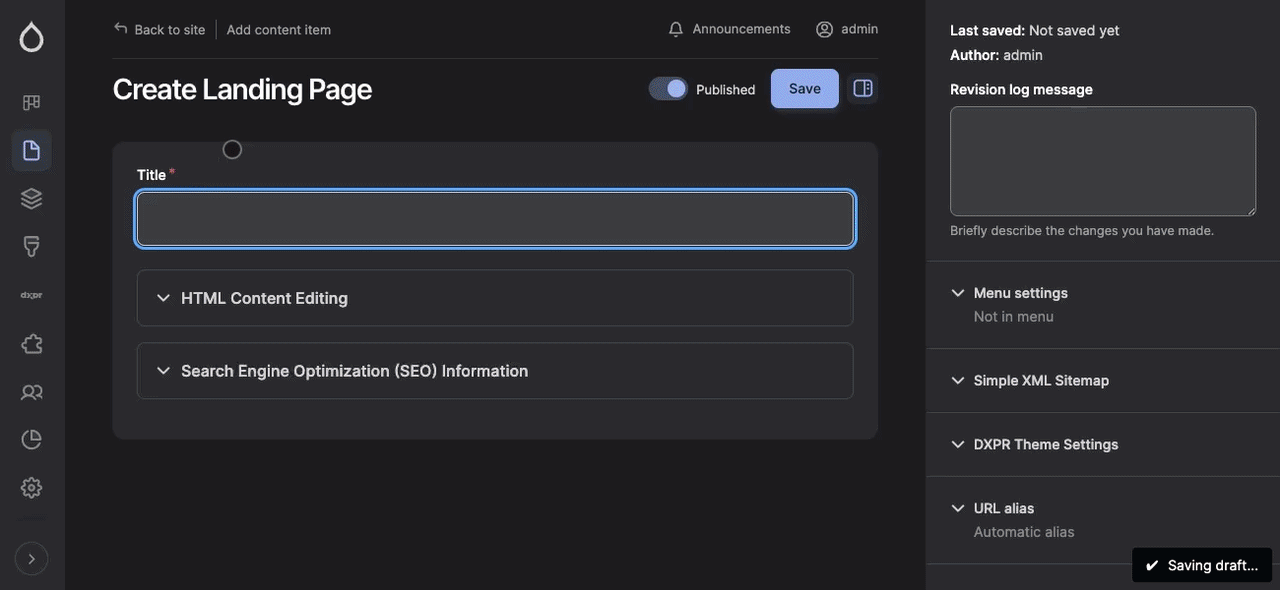Click inside the Revision log message box
1280x590 pixels.
coord(1102,160)
